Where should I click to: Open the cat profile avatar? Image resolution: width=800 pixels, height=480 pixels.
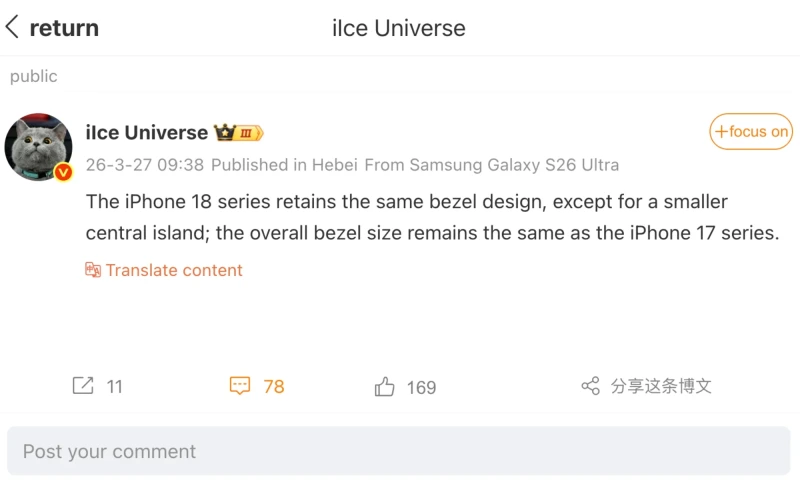point(38,147)
